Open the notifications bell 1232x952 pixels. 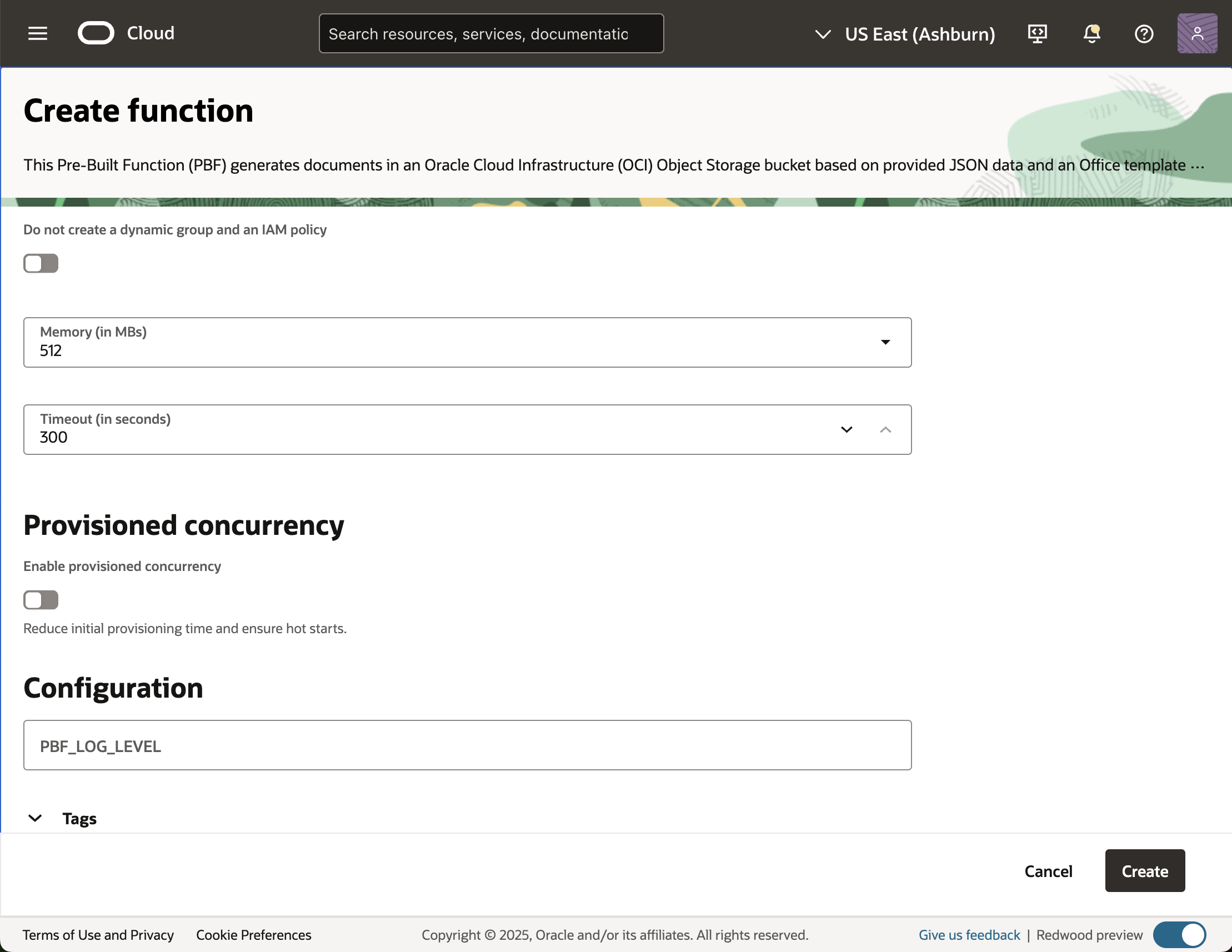1091,34
